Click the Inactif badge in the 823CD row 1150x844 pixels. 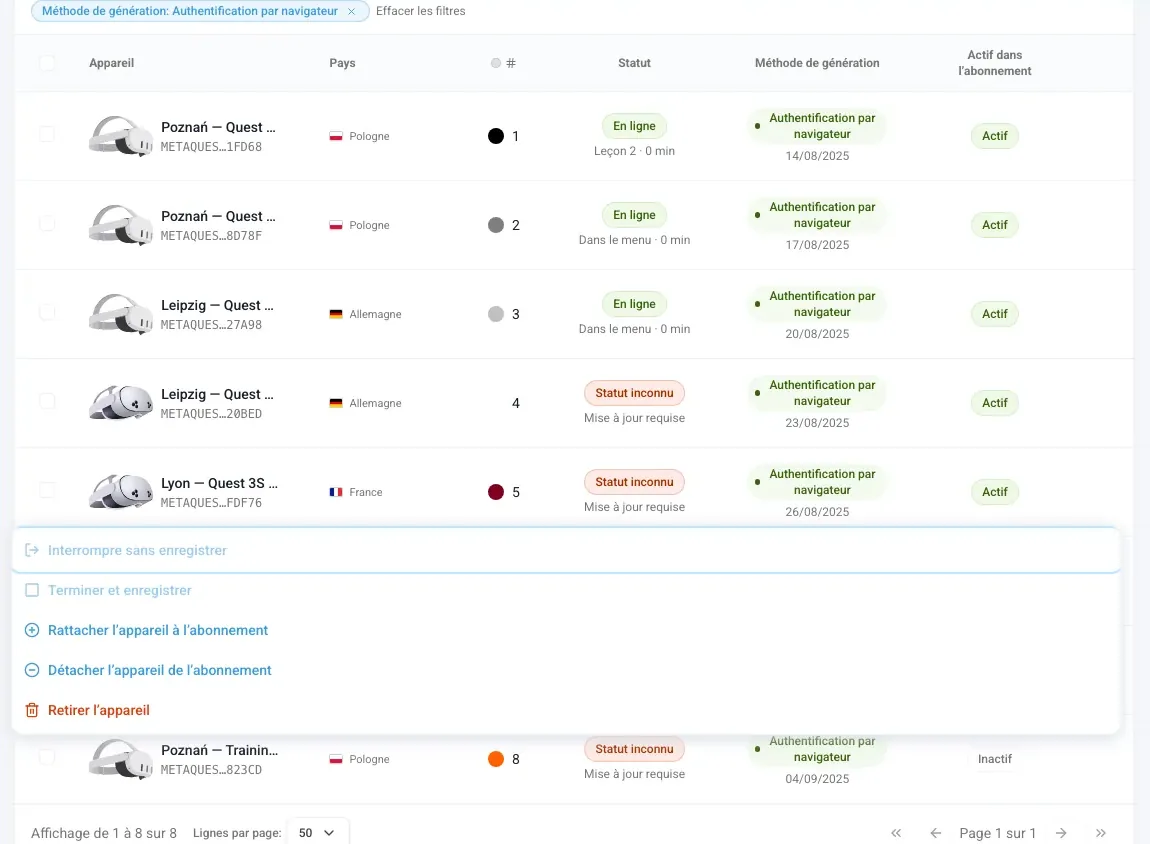click(995, 759)
